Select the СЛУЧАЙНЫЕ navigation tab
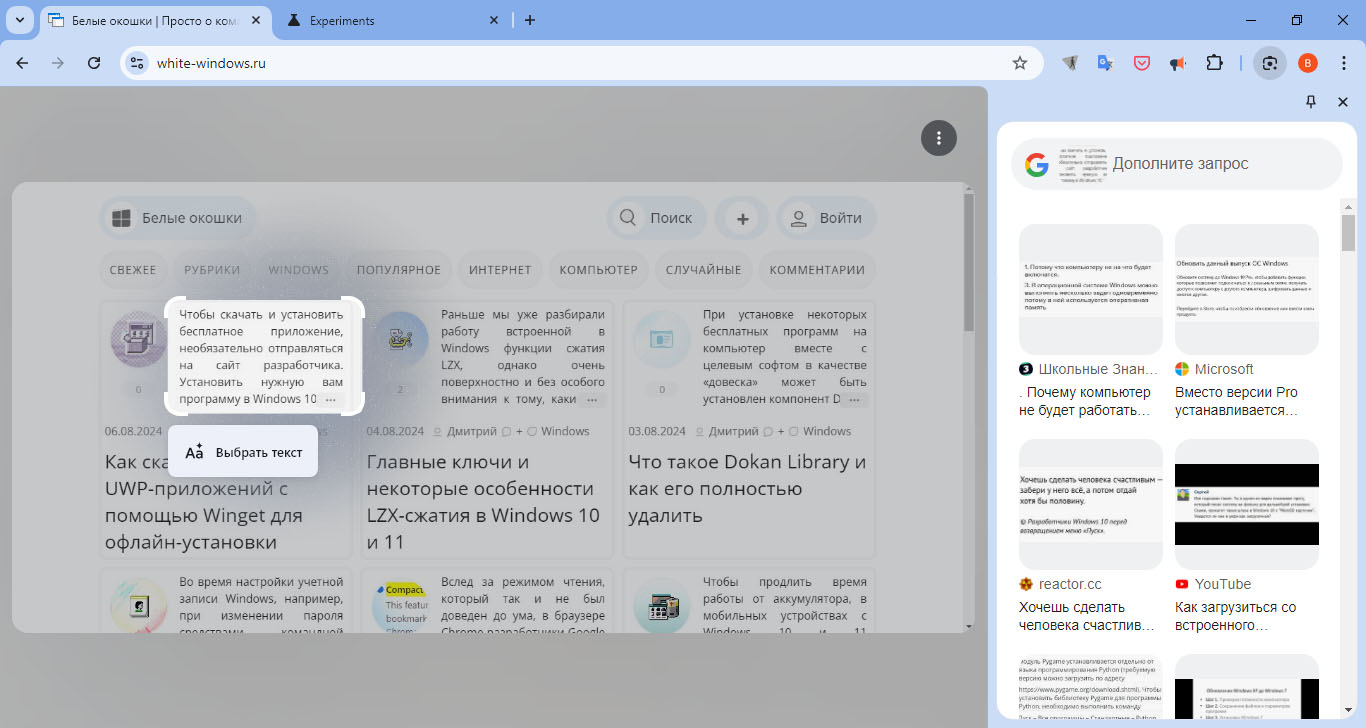 (x=702, y=270)
